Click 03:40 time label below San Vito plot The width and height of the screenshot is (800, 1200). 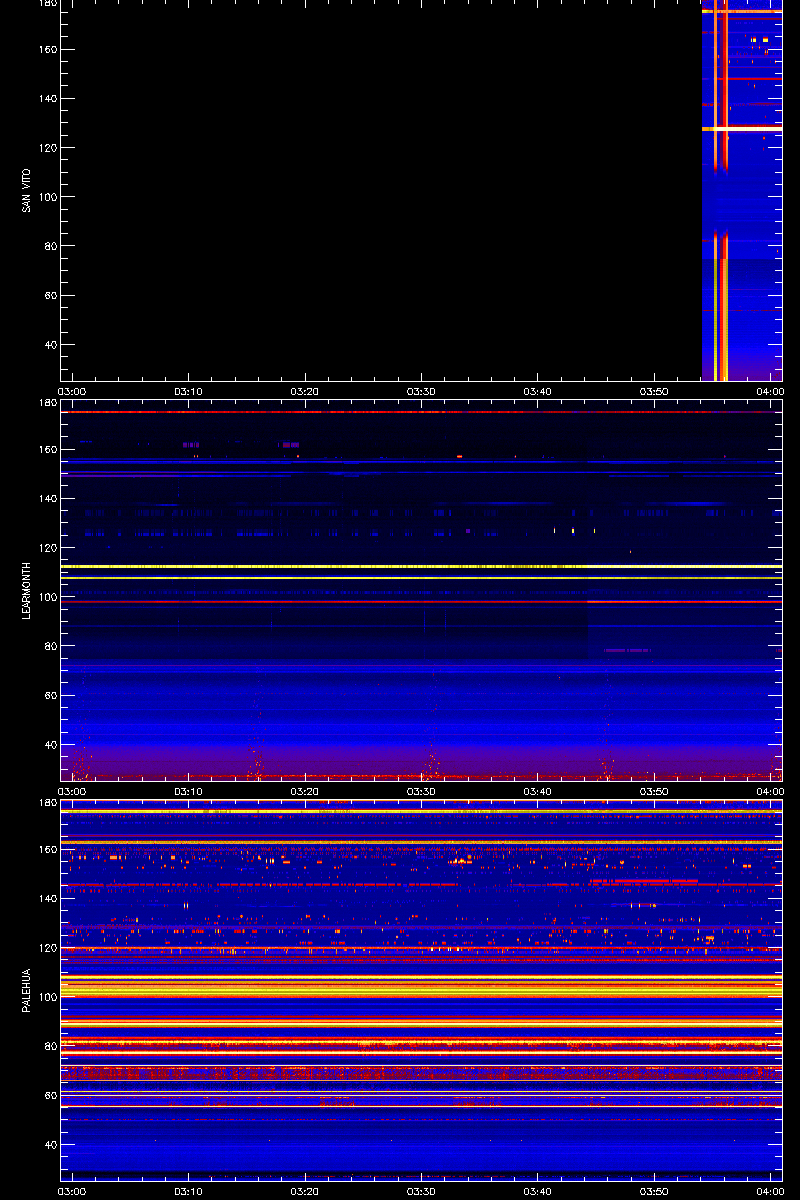(538, 392)
